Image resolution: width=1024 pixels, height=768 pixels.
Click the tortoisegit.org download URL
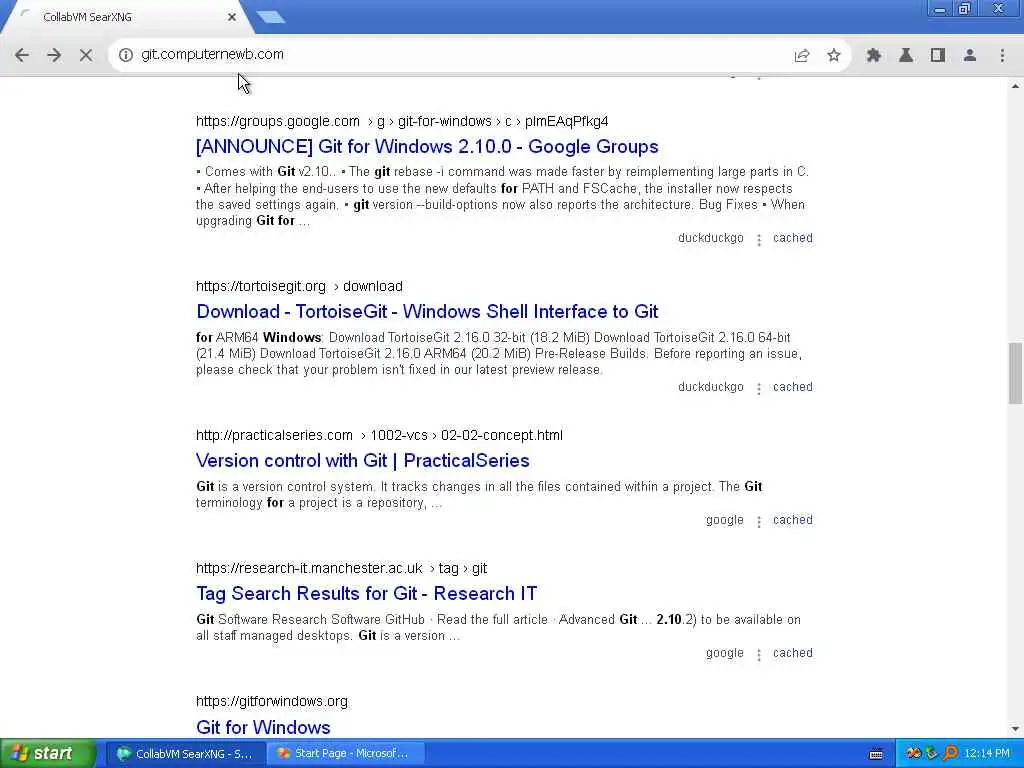299,287
